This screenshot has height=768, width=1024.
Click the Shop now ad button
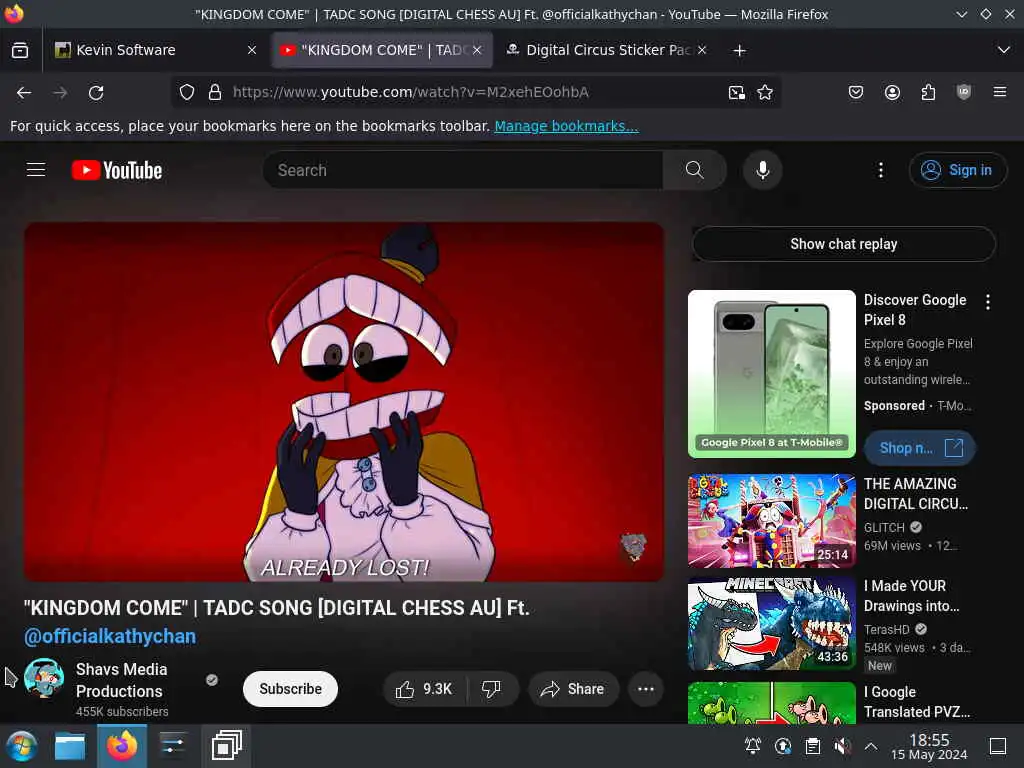click(920, 448)
